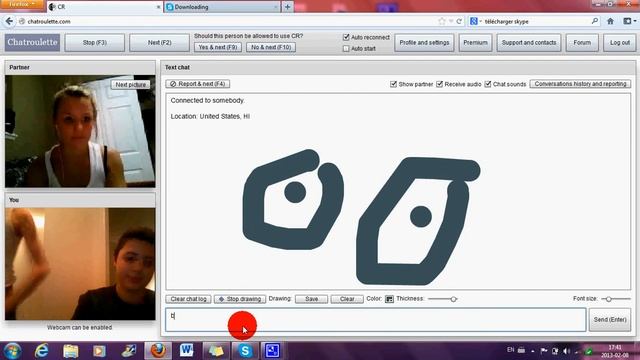Click the browser back arrow
Image resolution: width=640 pixels, height=360 pixels.
[x=9, y=21]
